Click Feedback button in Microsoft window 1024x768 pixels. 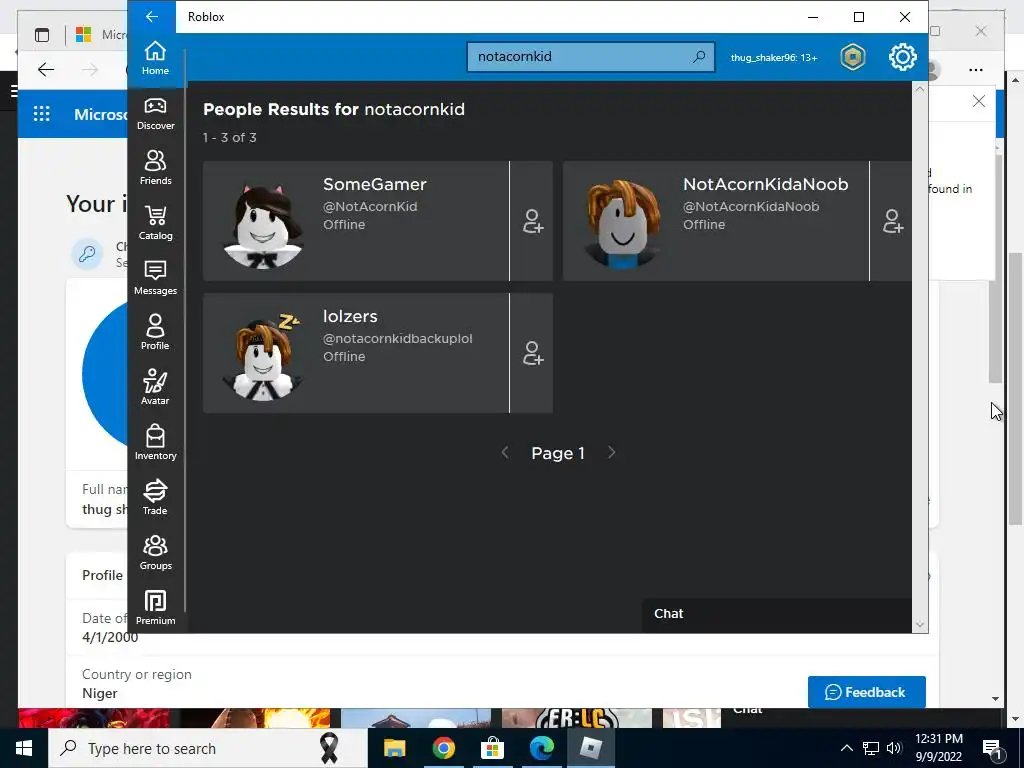866,692
